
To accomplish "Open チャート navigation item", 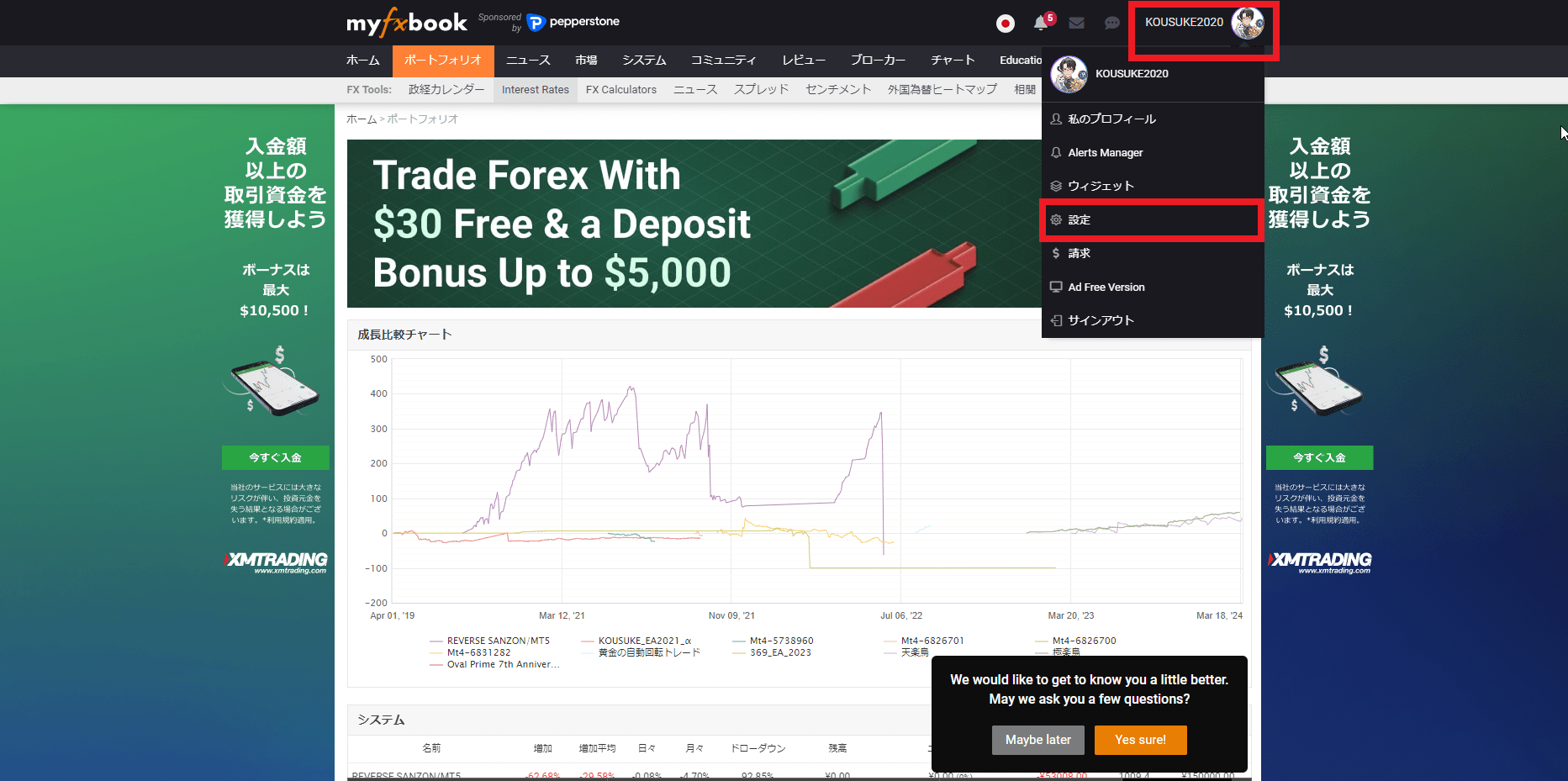I will pyautogui.click(x=953, y=61).
